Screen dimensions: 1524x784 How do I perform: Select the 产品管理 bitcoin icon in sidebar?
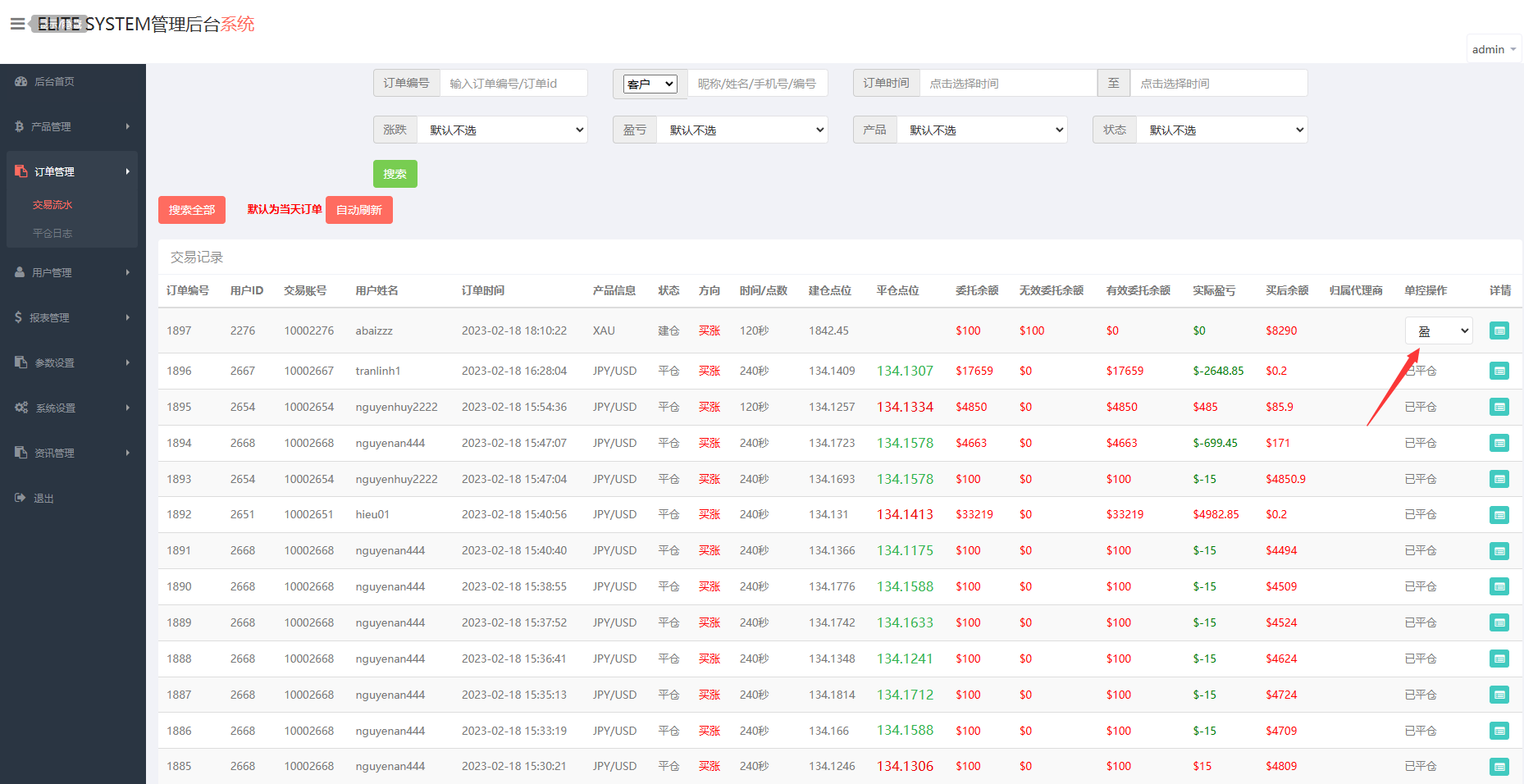pyautogui.click(x=21, y=126)
